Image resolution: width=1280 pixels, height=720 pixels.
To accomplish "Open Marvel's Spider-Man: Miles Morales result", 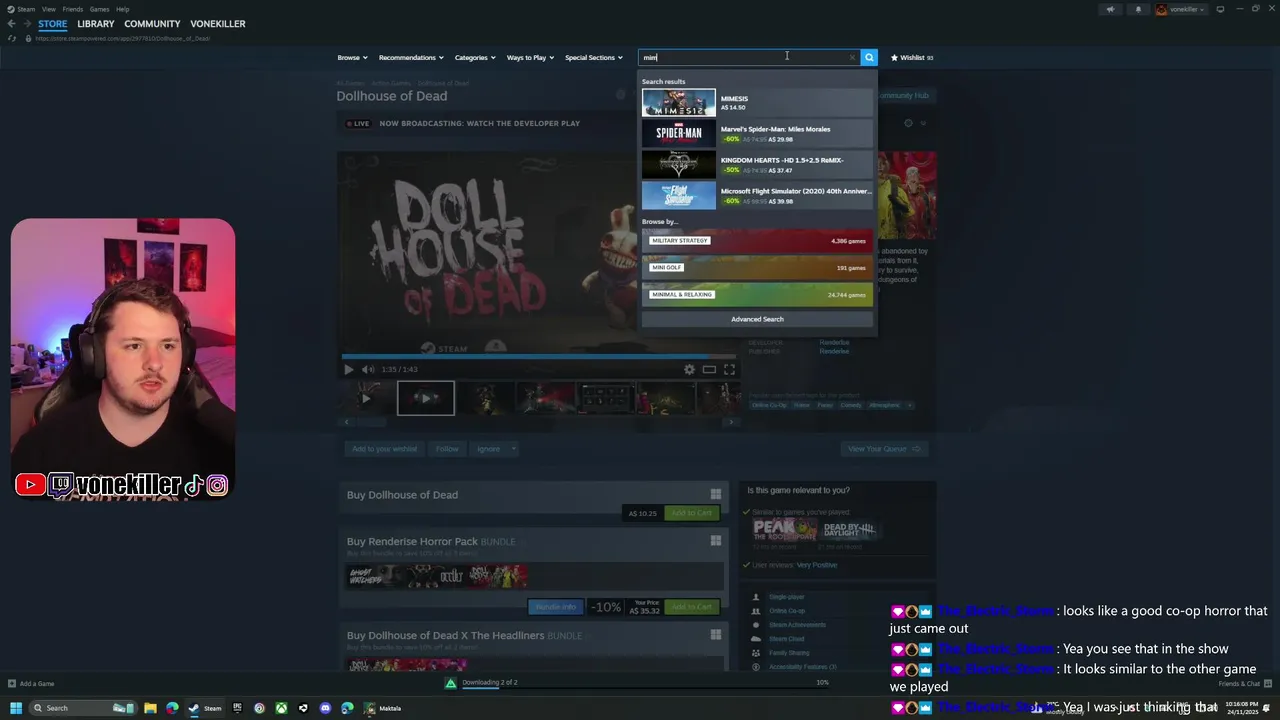I will 757,134.
